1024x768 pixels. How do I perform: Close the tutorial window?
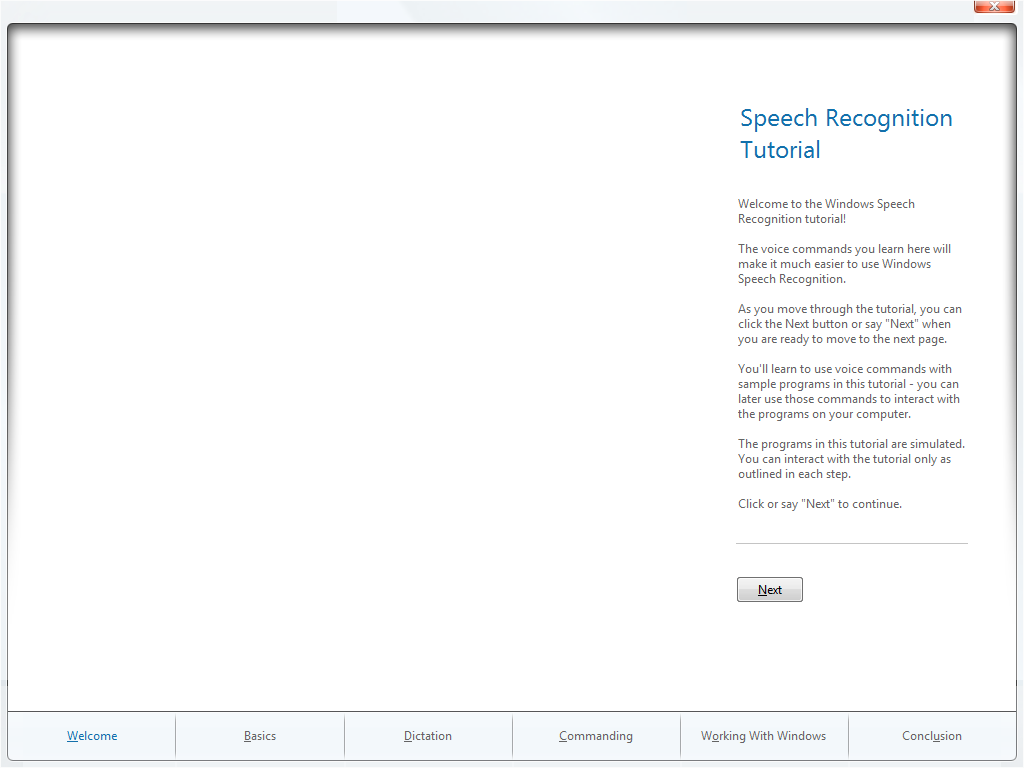pos(994,6)
